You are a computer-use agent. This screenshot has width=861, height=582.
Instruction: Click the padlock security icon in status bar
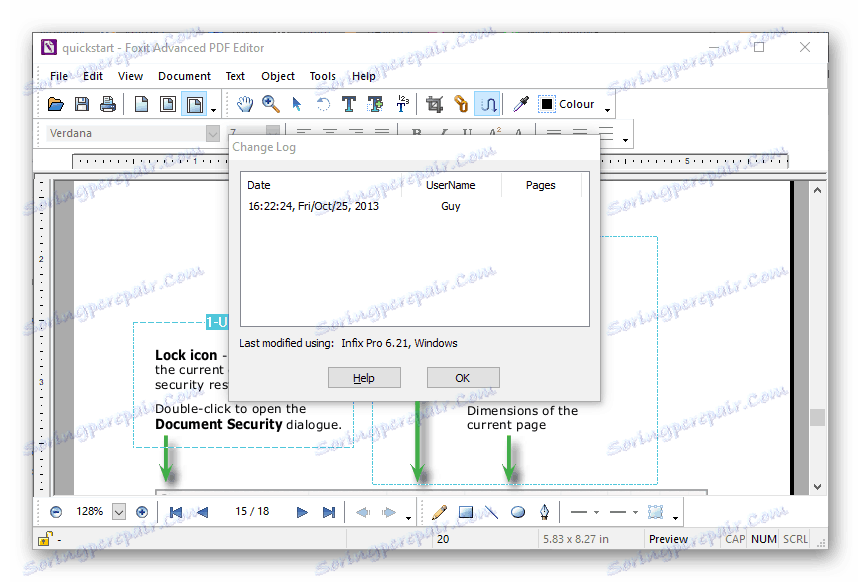pos(45,539)
